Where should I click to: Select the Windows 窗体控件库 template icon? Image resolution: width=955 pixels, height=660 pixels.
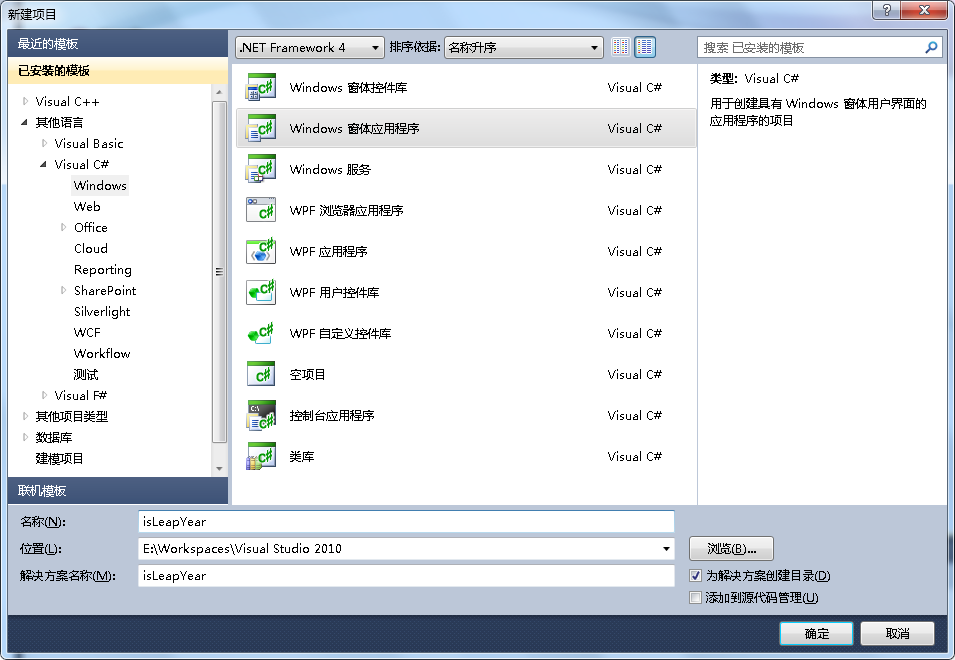pyautogui.click(x=261, y=87)
